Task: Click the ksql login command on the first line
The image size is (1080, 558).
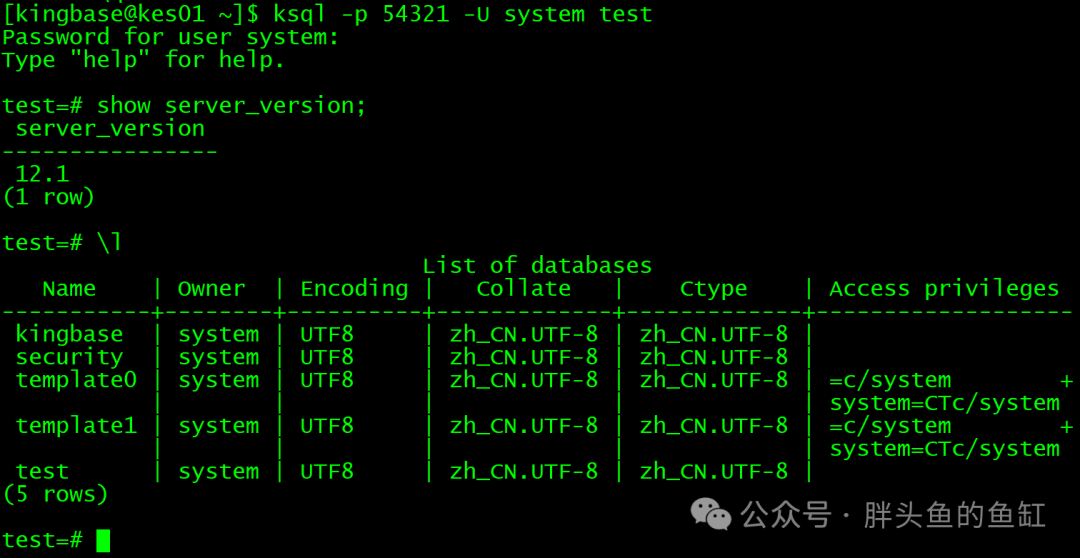Action: [462, 14]
